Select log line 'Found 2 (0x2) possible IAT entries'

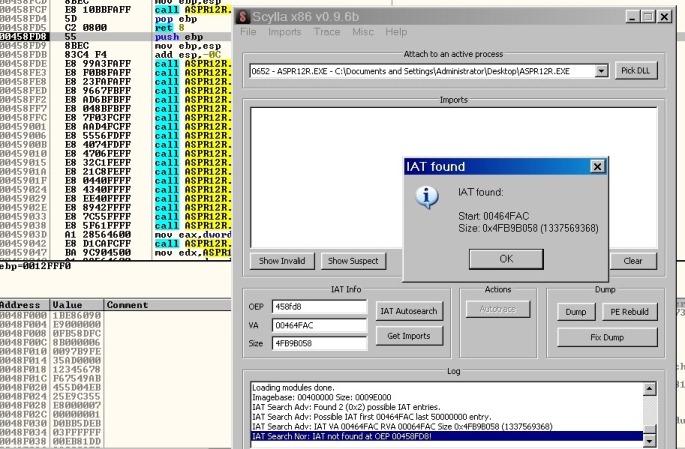(x=447, y=407)
